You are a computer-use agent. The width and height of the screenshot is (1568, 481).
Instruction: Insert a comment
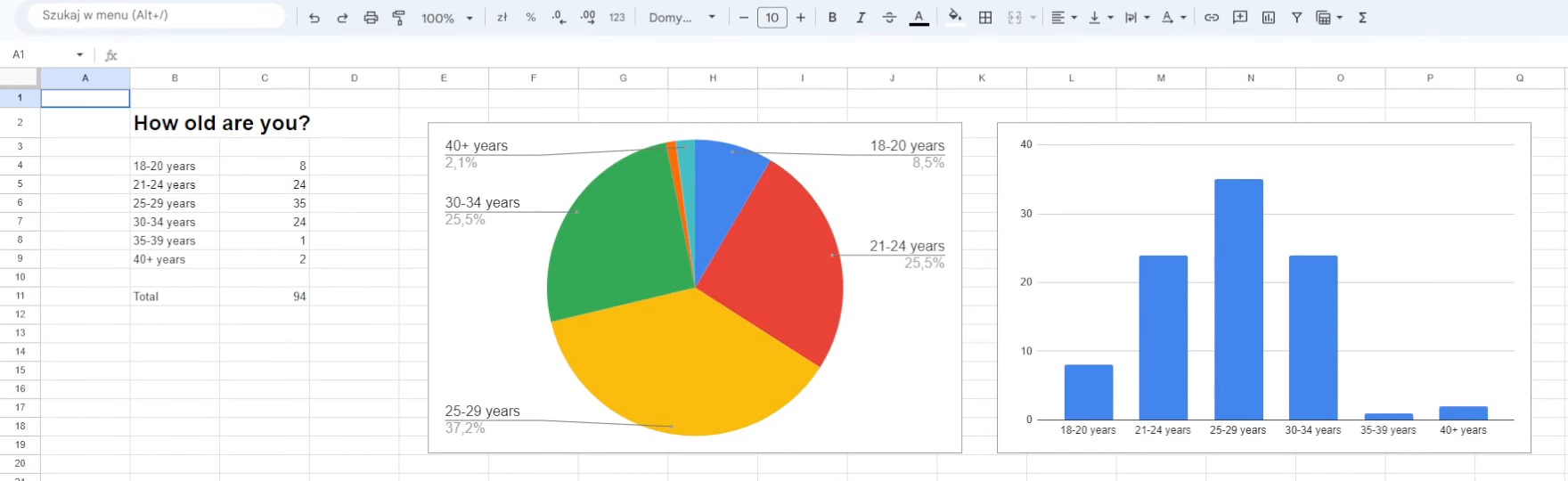pos(1240,18)
